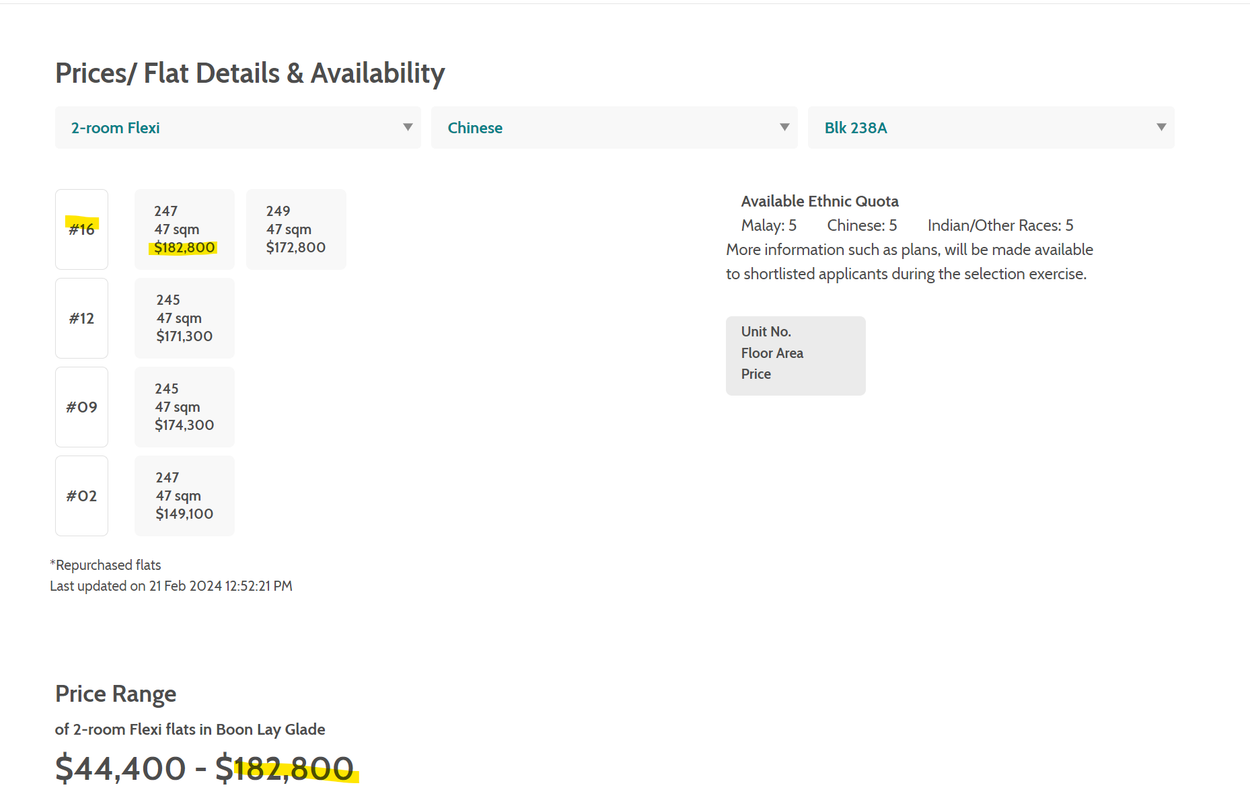Screen dimensions: 1250x800
Task: Click the Available Ethnic Quota label
Action: (820, 201)
